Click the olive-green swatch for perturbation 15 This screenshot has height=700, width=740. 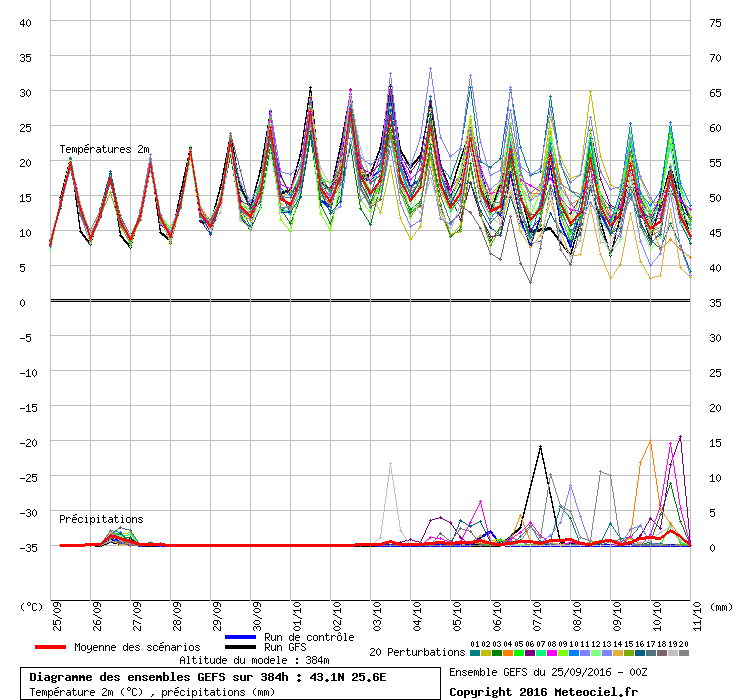[629, 653]
